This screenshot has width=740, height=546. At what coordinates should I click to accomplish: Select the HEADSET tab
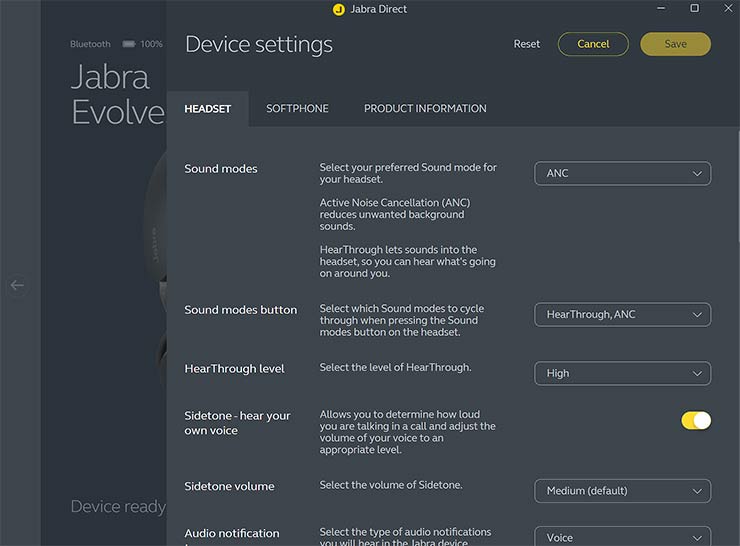(x=207, y=108)
